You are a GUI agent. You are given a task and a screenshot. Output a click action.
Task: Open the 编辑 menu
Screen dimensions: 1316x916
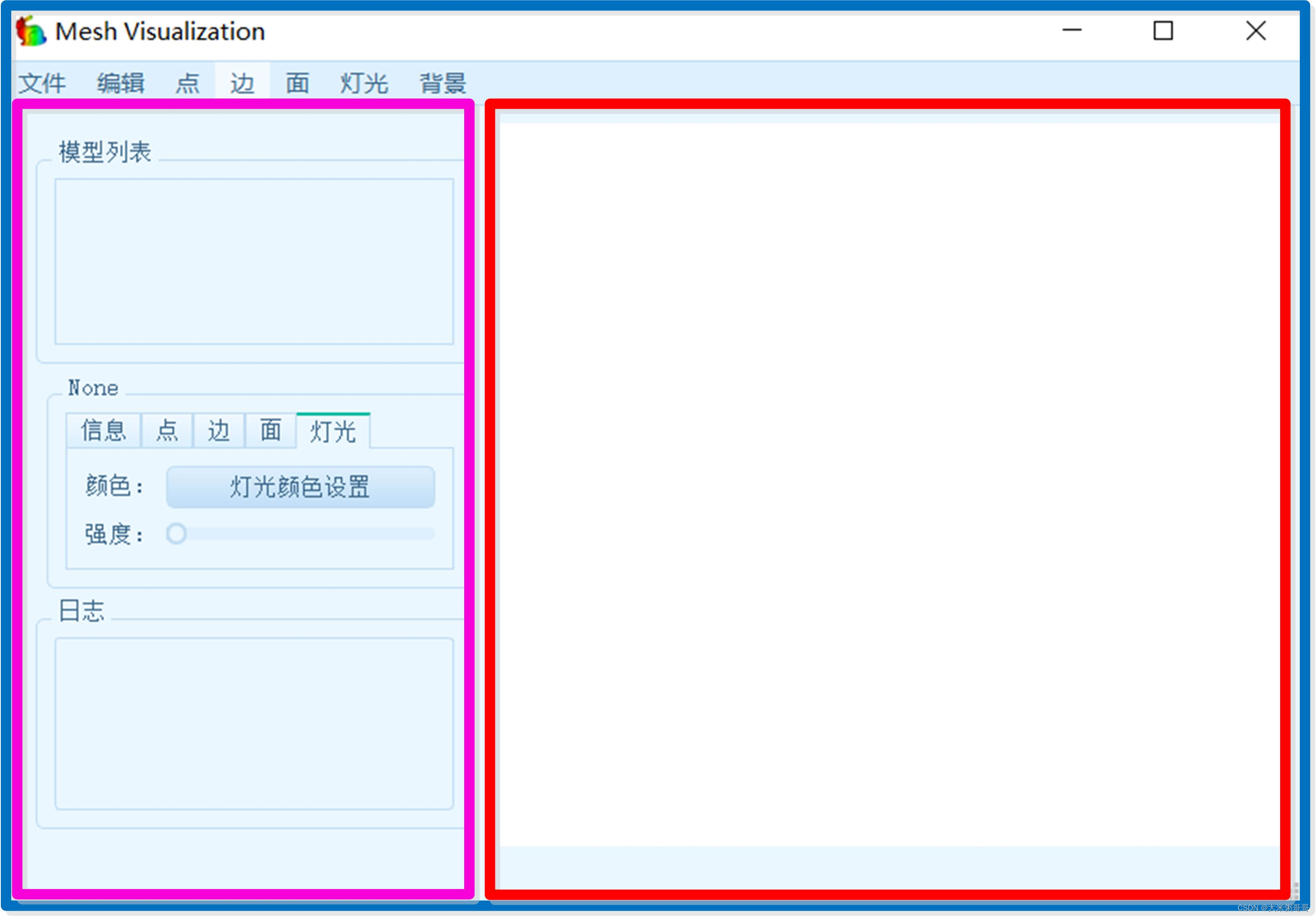(120, 83)
